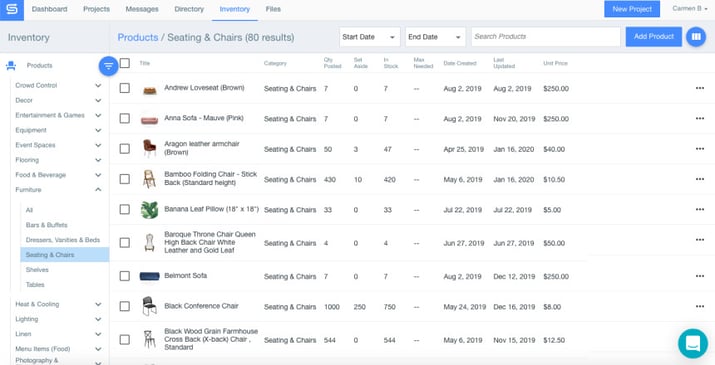Click the app logo icon in the header
This screenshot has width=715, height=365.
(x=12, y=10)
